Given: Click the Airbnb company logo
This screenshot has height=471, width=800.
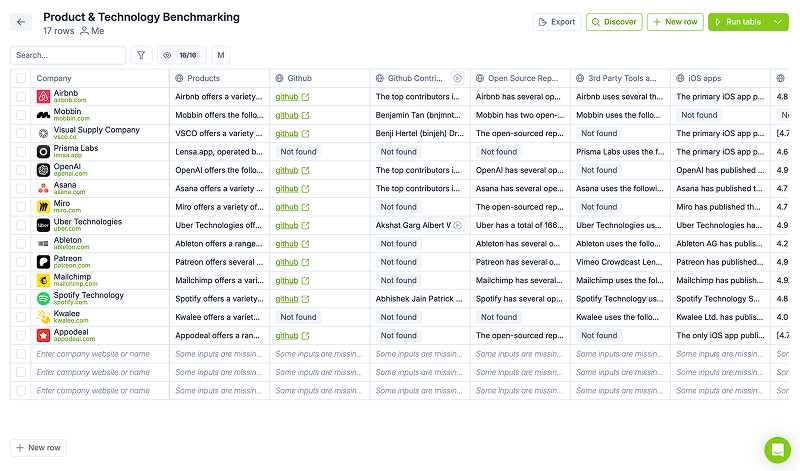Looking at the screenshot, I should click(x=43, y=96).
